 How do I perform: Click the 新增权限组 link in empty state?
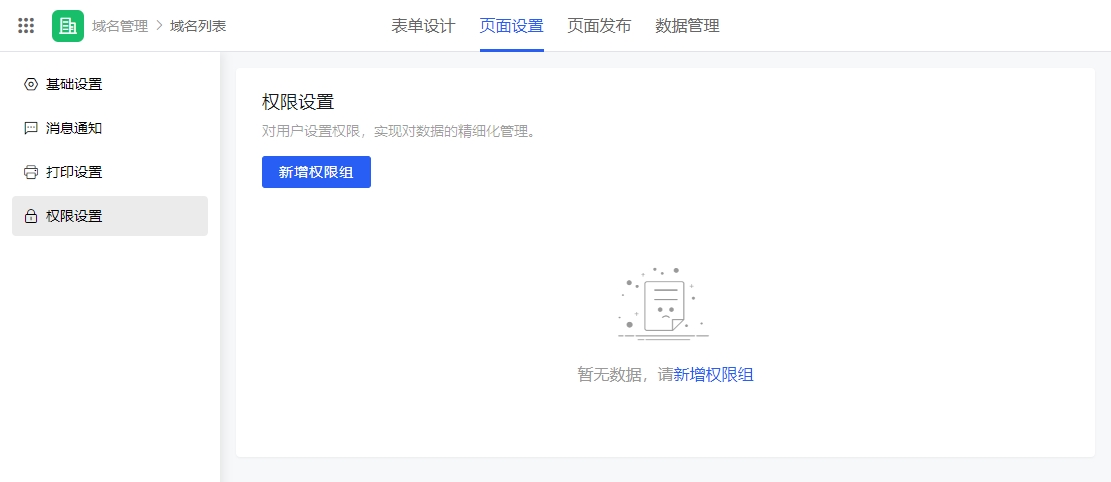tap(714, 375)
